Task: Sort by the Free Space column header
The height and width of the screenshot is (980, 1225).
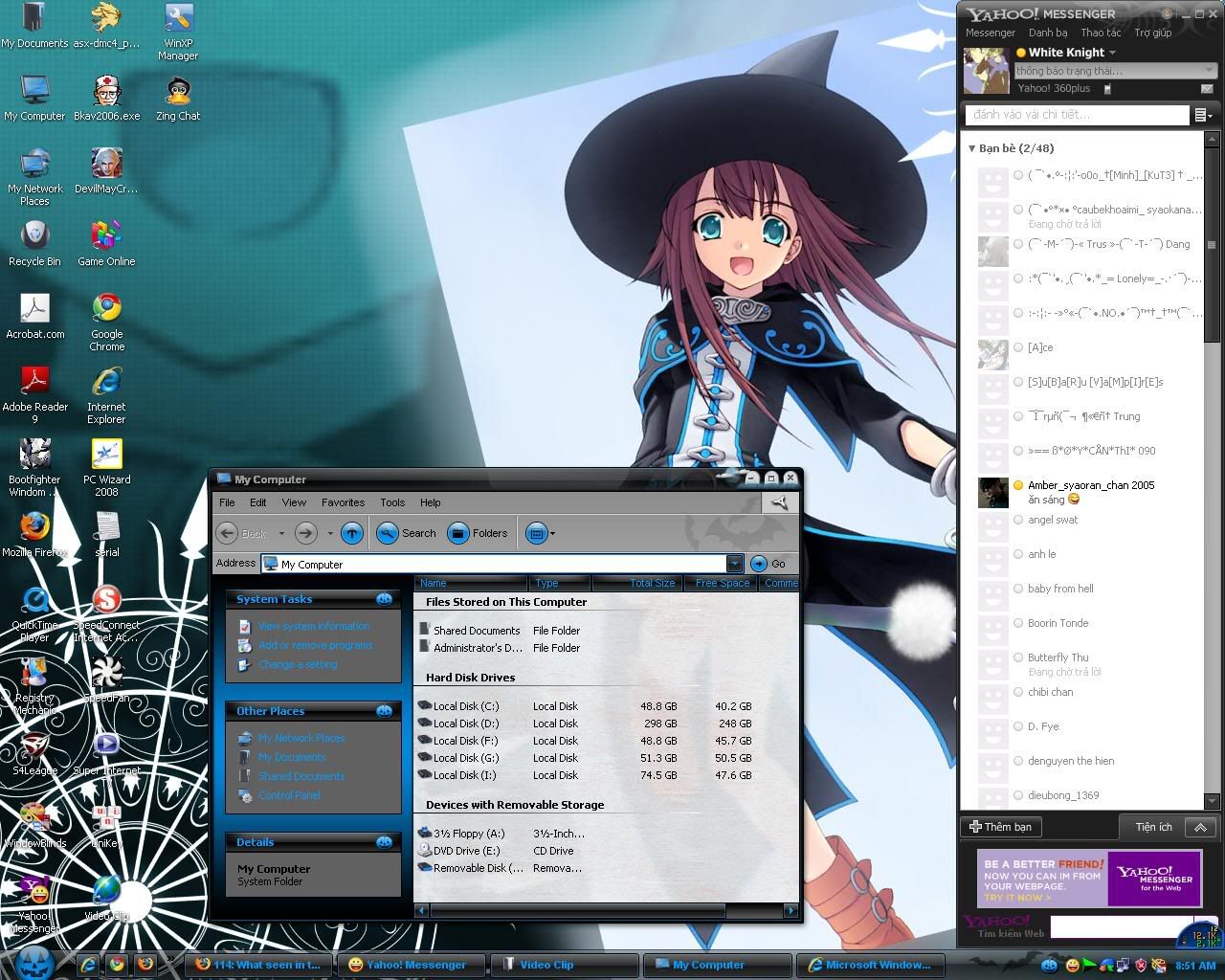Action: [722, 583]
